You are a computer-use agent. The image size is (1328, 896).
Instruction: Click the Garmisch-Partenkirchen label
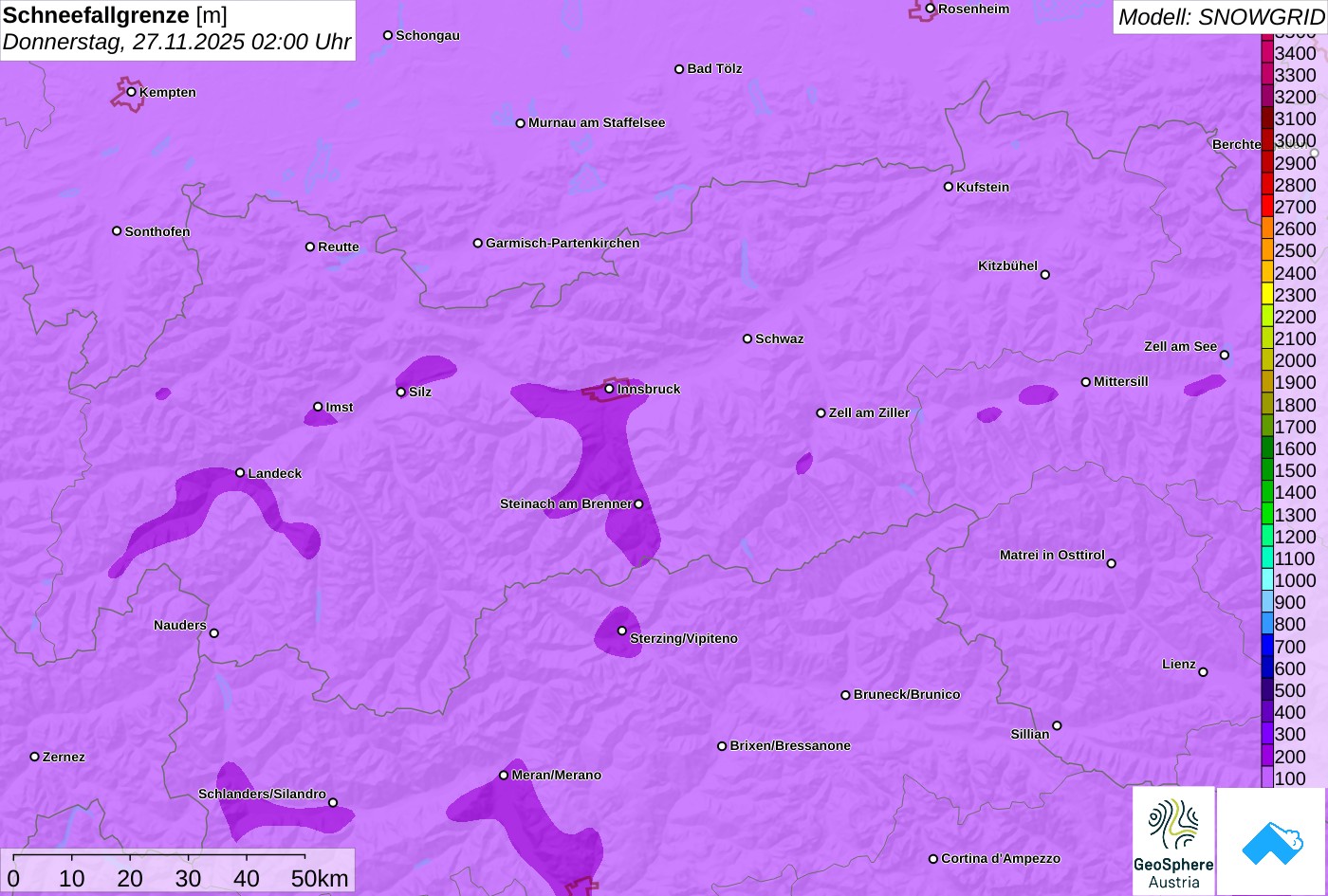[563, 244]
